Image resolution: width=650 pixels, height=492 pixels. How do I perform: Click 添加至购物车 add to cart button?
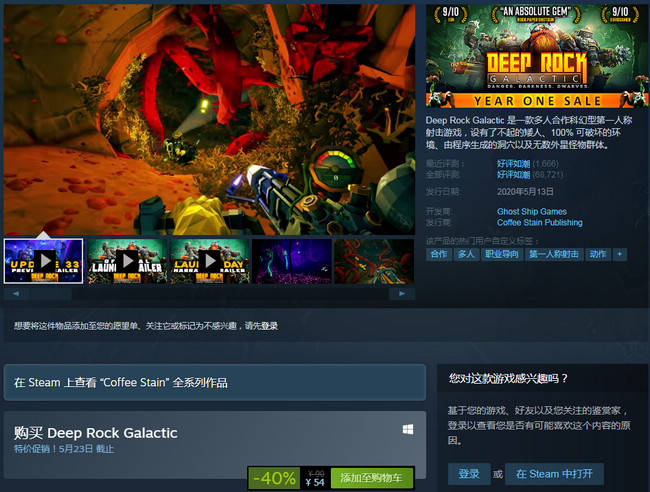coord(371,478)
